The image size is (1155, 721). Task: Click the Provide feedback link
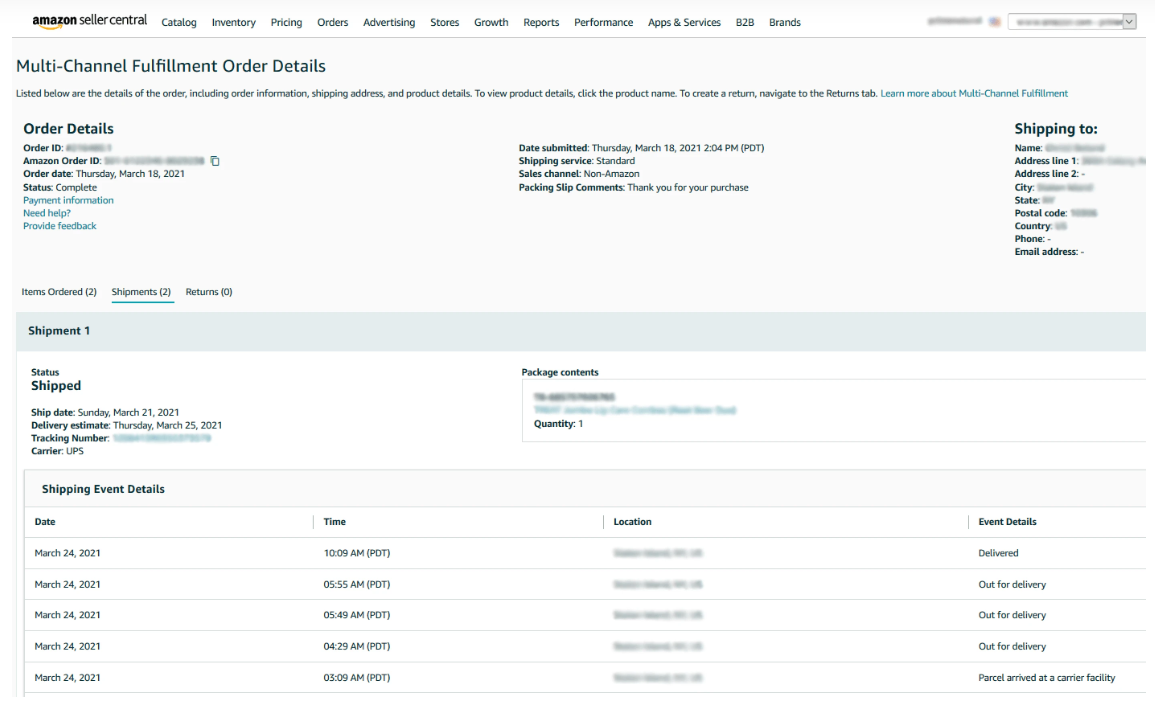tap(60, 226)
